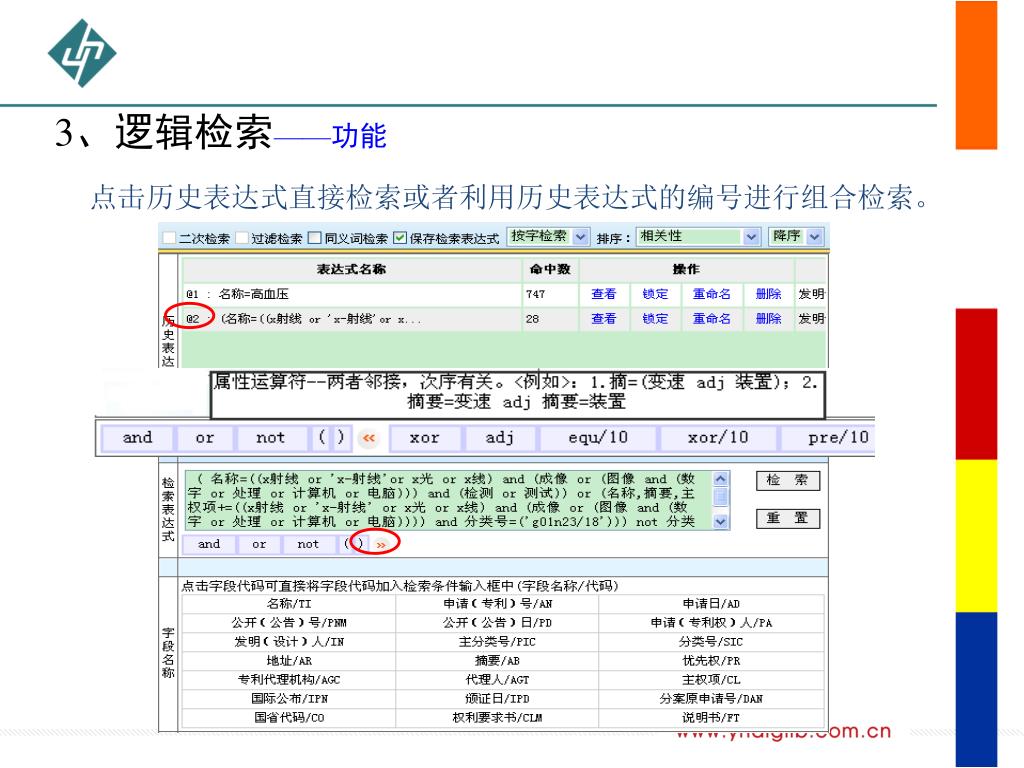
Task: Insert field code 代理人/AGT
Action: click(497, 680)
